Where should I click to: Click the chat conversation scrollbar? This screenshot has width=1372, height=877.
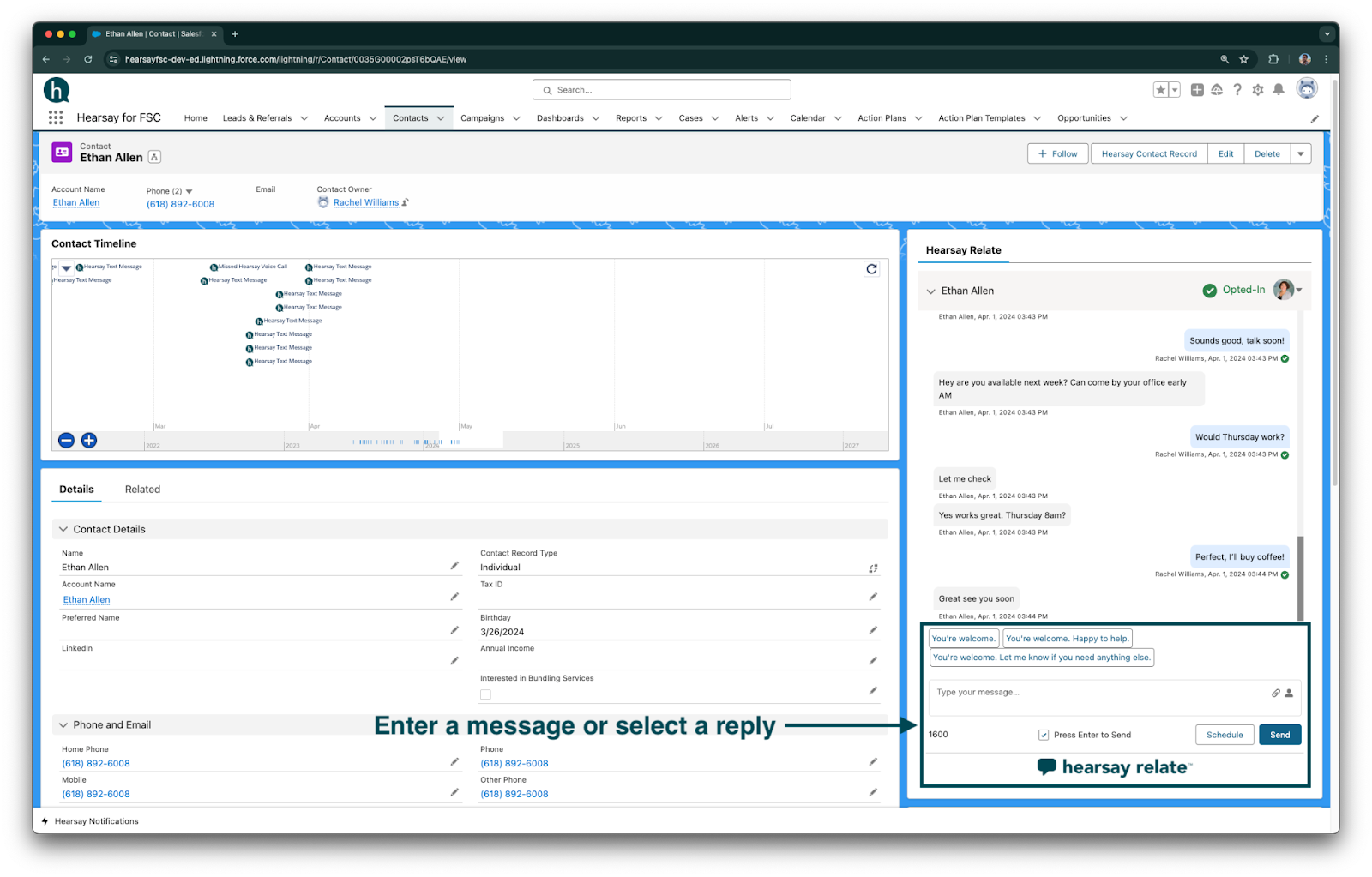tap(1300, 577)
